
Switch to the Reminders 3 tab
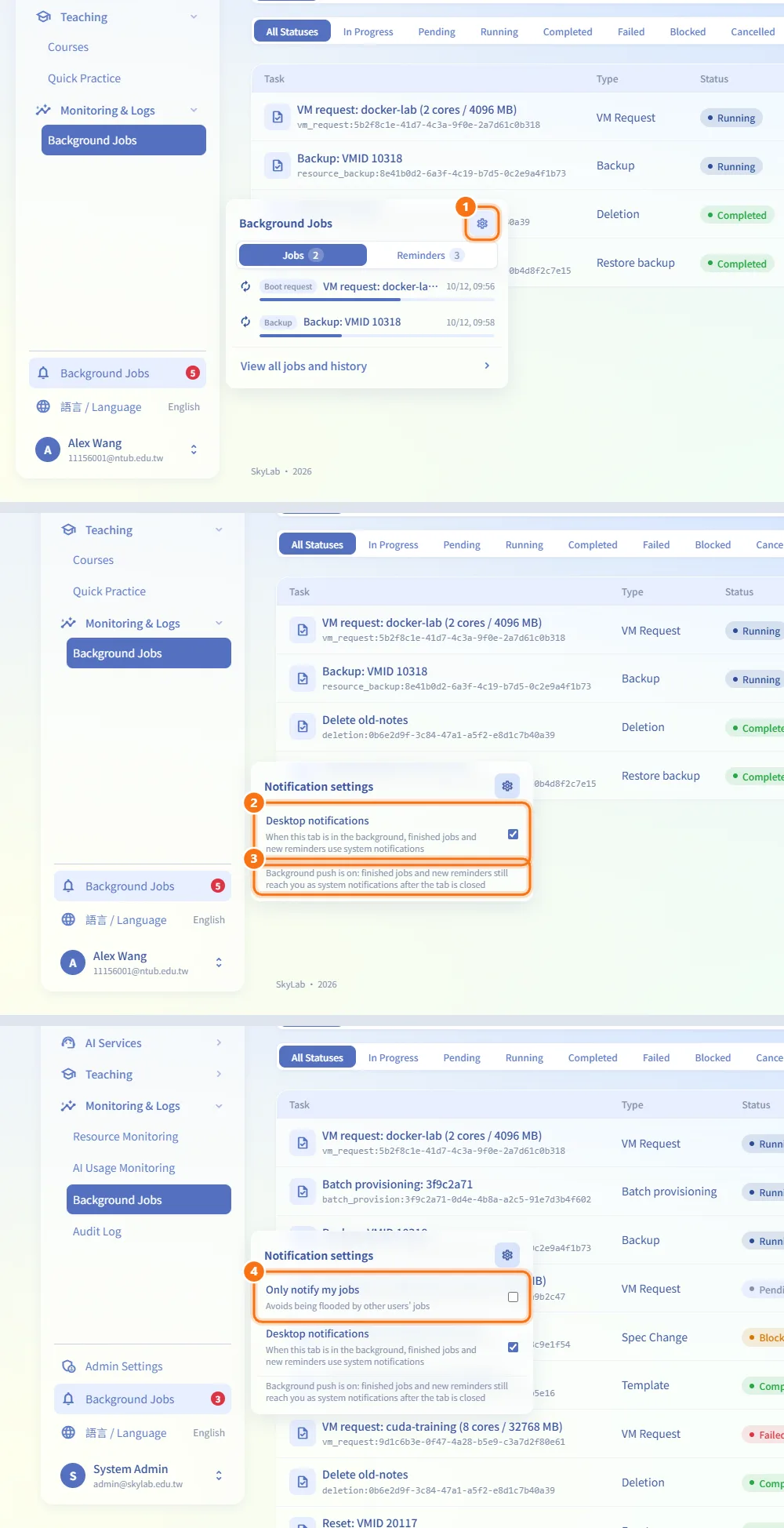coord(430,255)
